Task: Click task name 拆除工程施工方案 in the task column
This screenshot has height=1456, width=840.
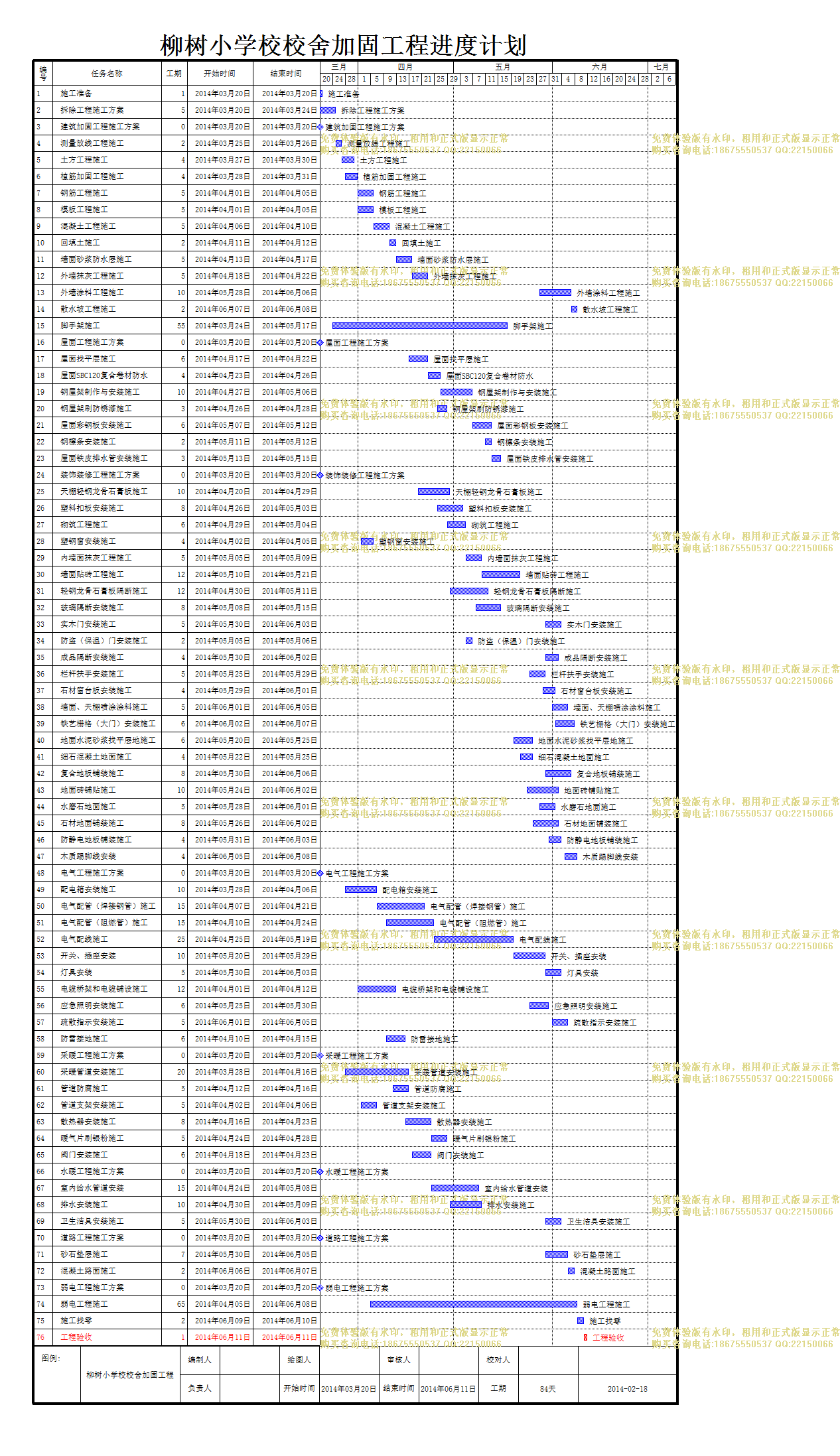Action: [x=92, y=110]
